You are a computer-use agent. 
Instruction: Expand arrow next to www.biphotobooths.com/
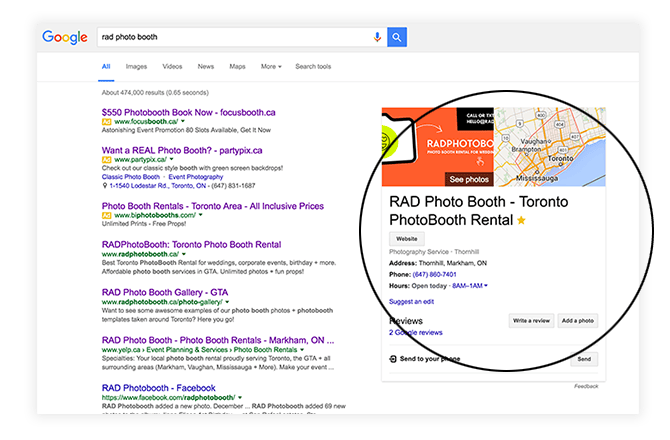pos(200,215)
